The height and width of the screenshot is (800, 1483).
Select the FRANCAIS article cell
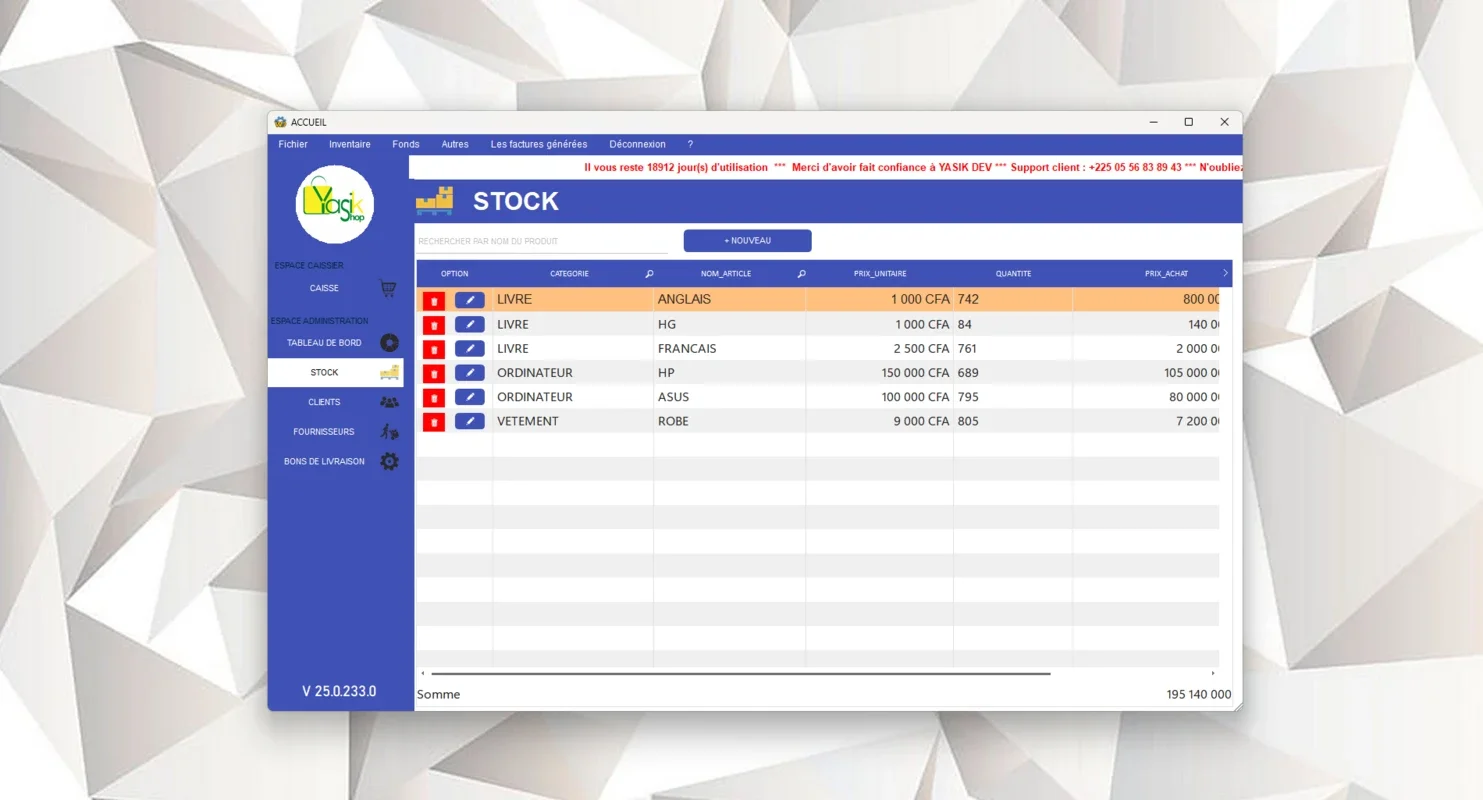[730, 349]
